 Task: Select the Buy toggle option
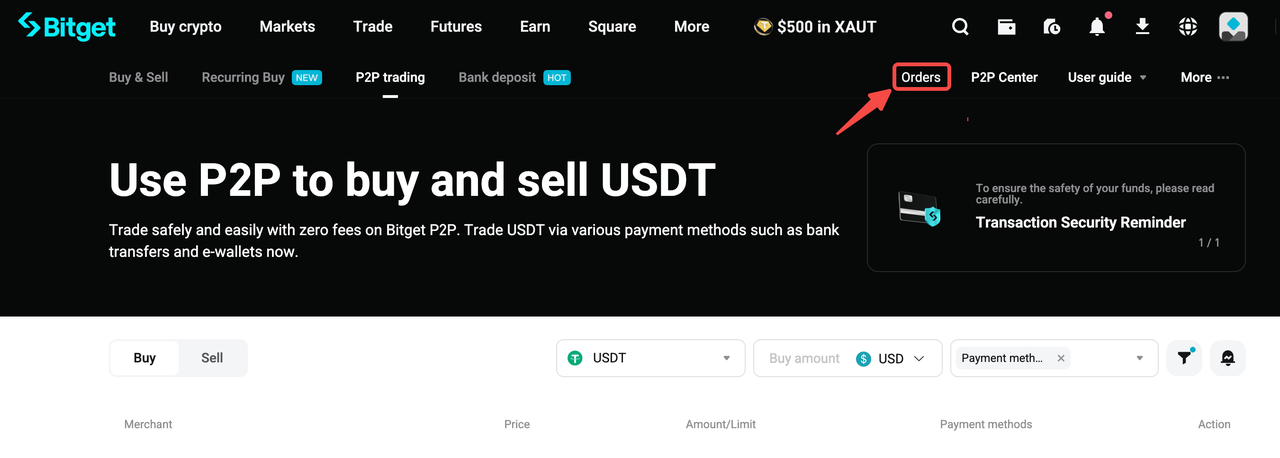[x=145, y=358]
